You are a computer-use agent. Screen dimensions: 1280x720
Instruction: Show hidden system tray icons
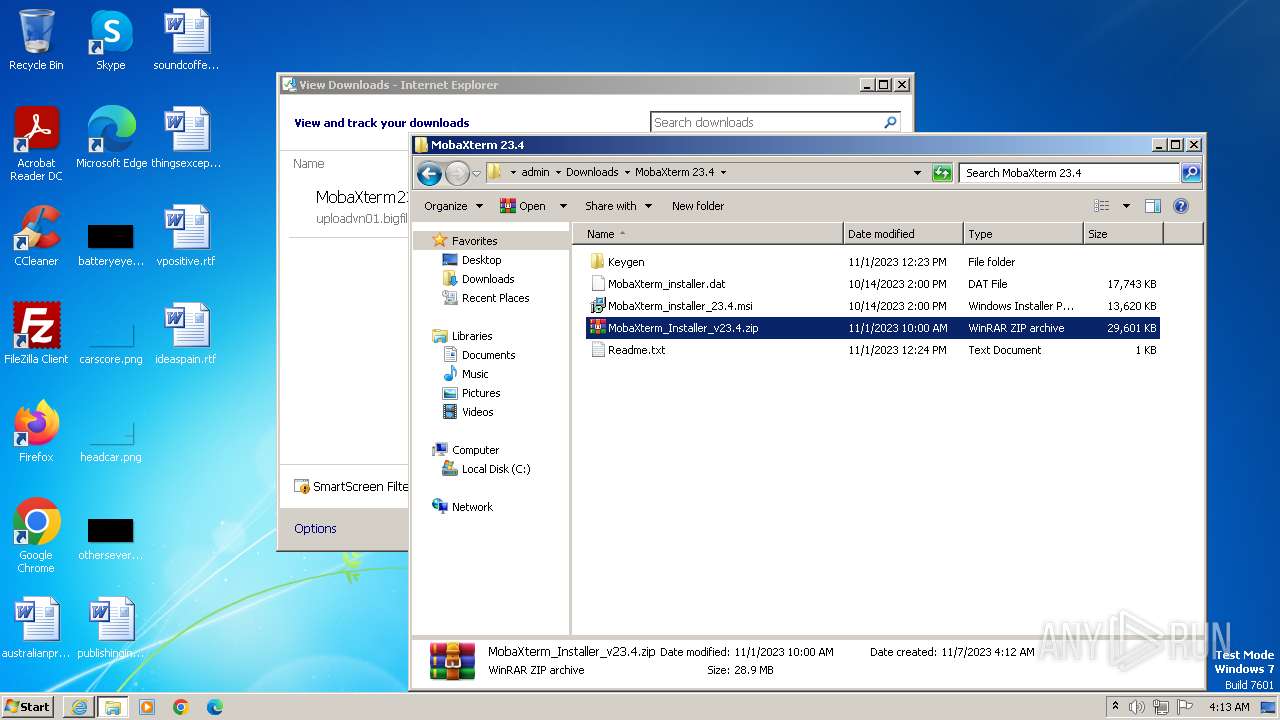click(x=1115, y=707)
